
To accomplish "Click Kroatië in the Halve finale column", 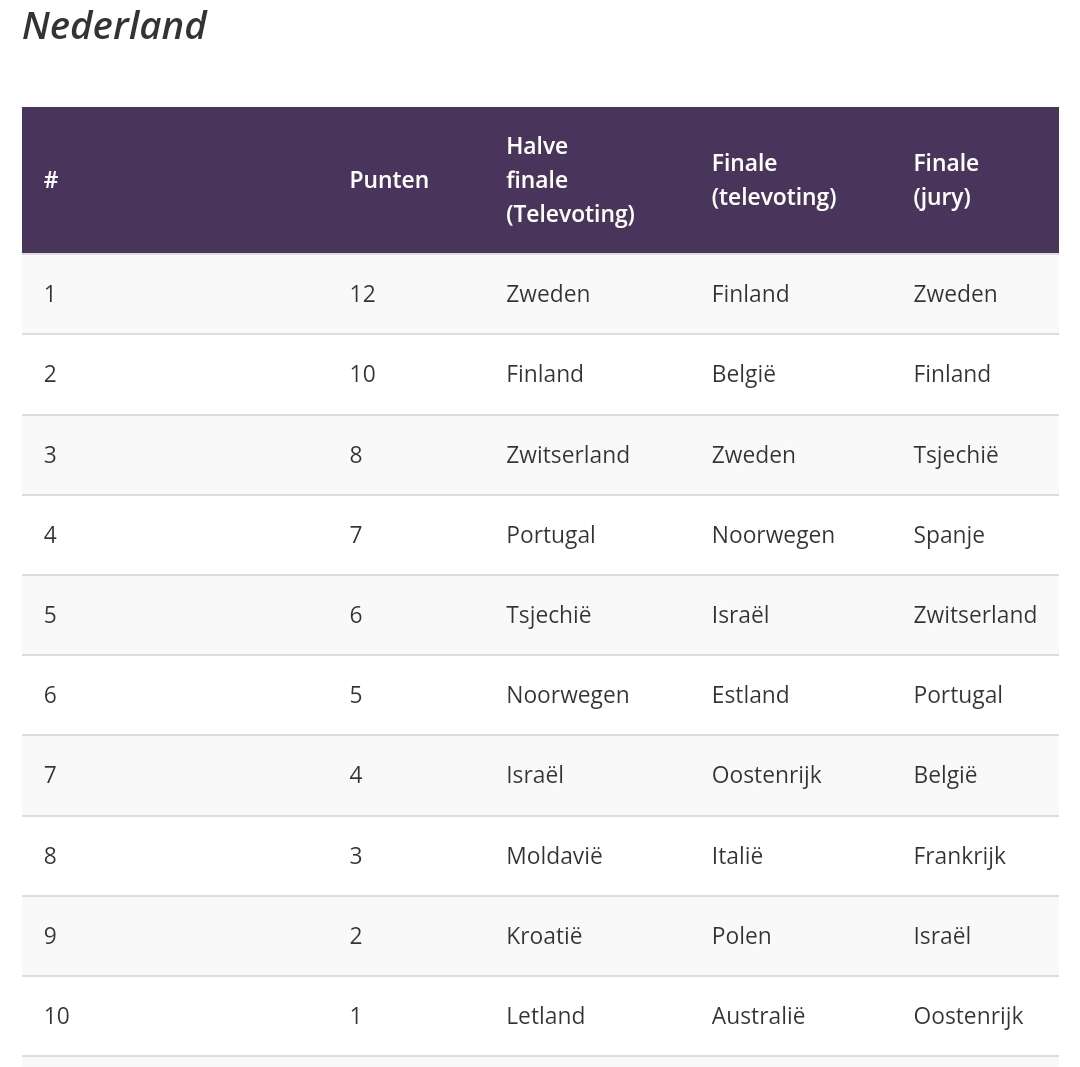I will point(543,935).
